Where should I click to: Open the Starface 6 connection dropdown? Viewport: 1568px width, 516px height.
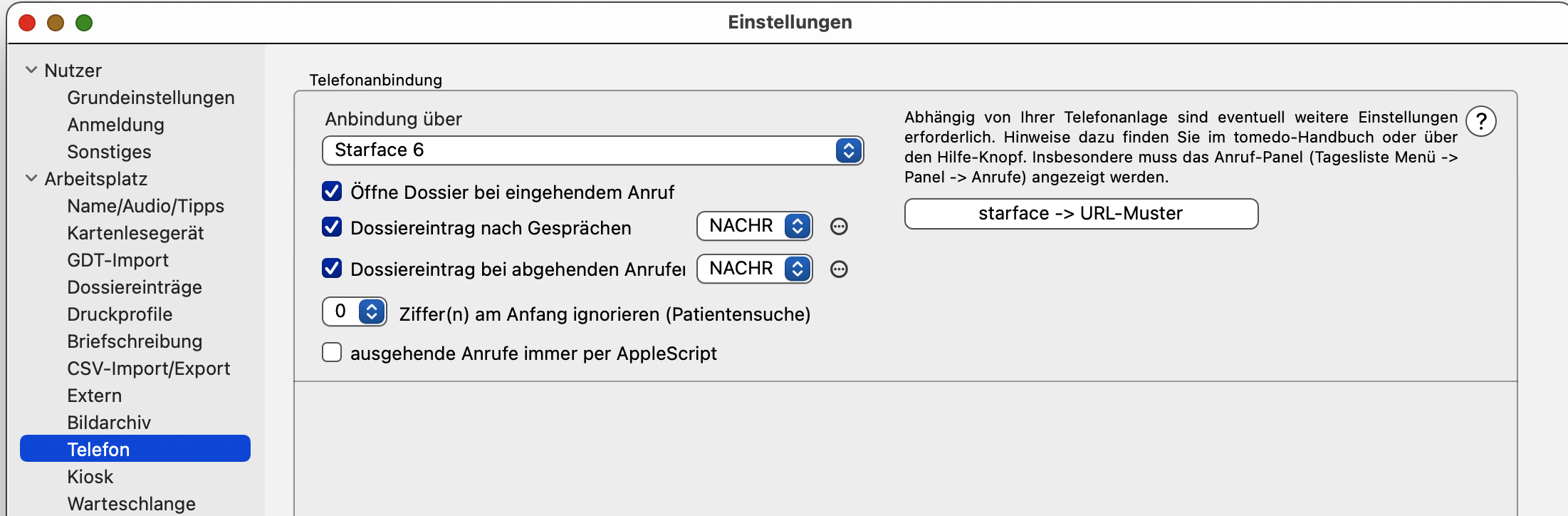click(x=592, y=150)
